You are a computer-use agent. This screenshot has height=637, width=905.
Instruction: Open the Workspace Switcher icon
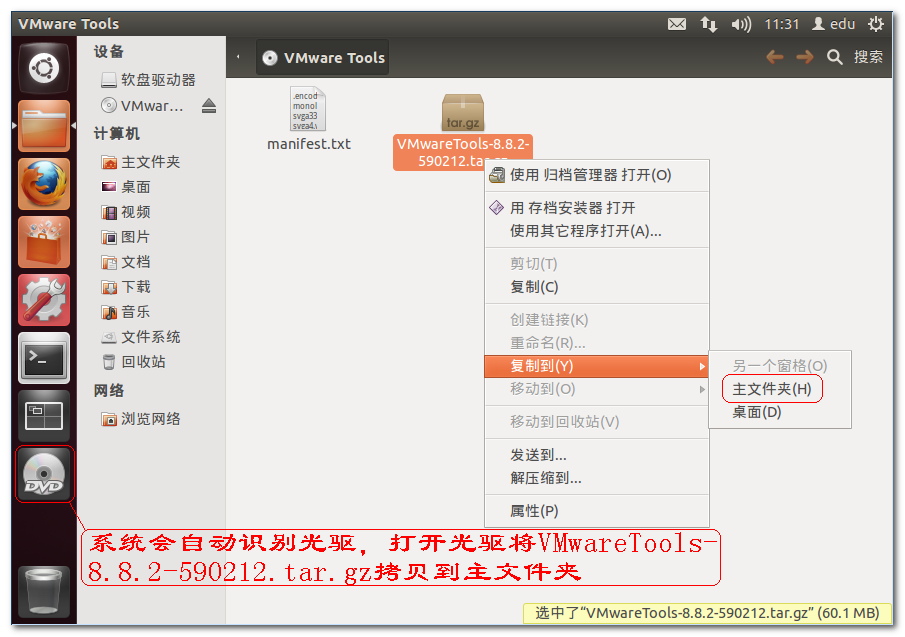click(44, 415)
